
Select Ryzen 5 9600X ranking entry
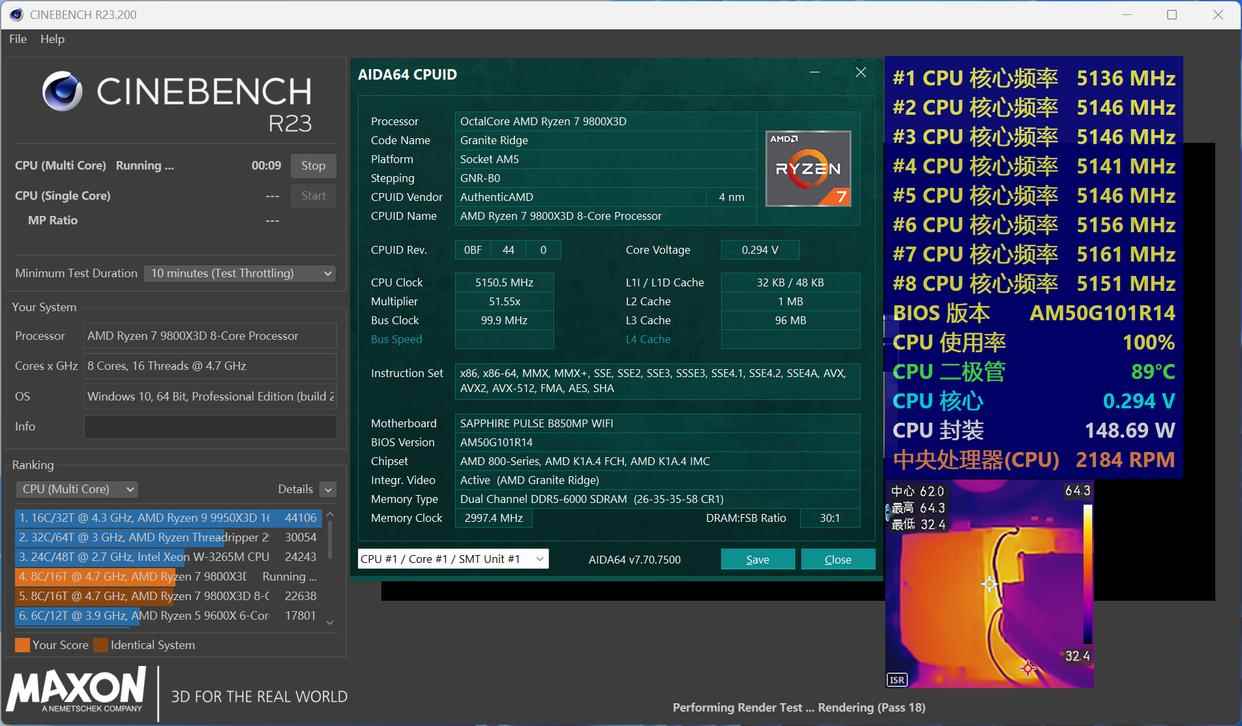click(x=168, y=616)
